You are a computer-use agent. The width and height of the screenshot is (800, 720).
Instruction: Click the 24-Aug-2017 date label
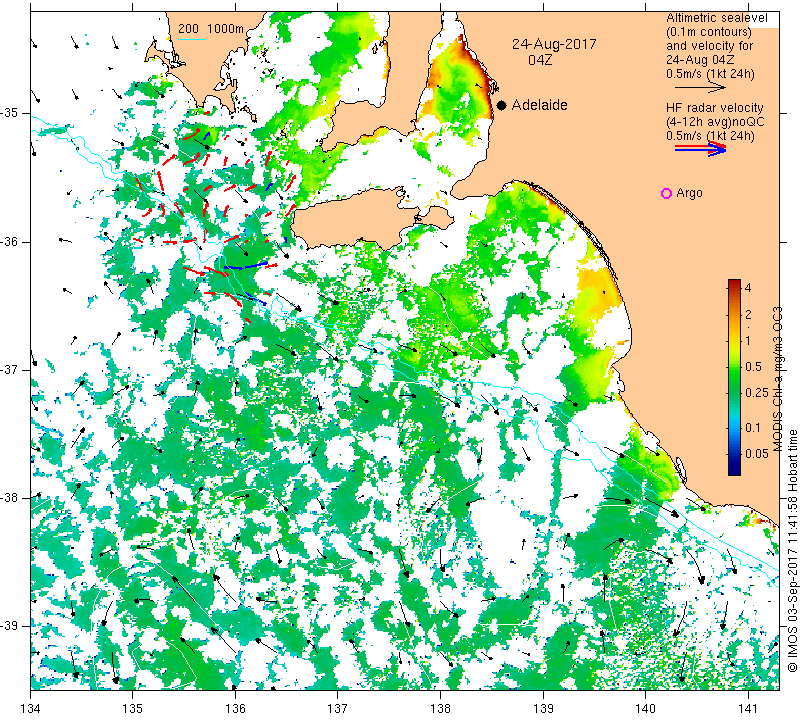tap(554, 44)
